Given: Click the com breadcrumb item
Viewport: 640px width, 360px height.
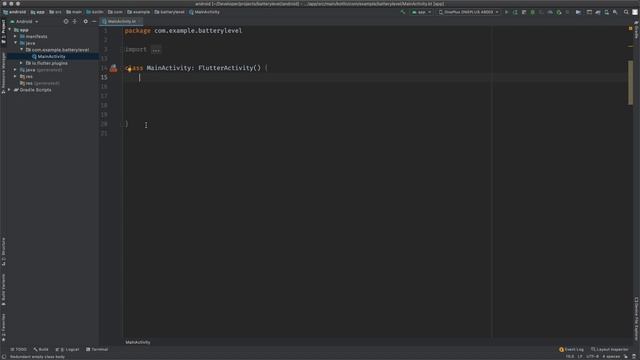Looking at the screenshot, I should pyautogui.click(x=115, y=12).
